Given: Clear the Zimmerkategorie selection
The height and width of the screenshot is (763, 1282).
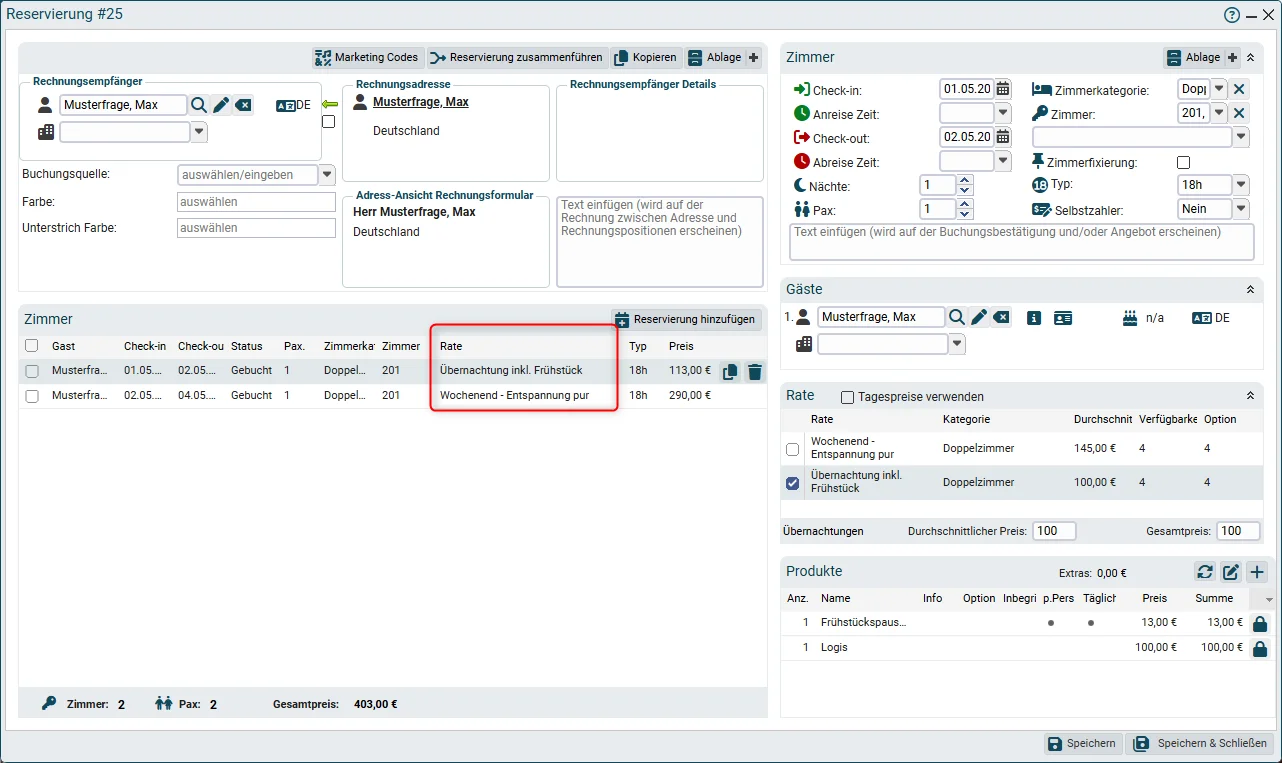Looking at the screenshot, I should pos(1239,89).
